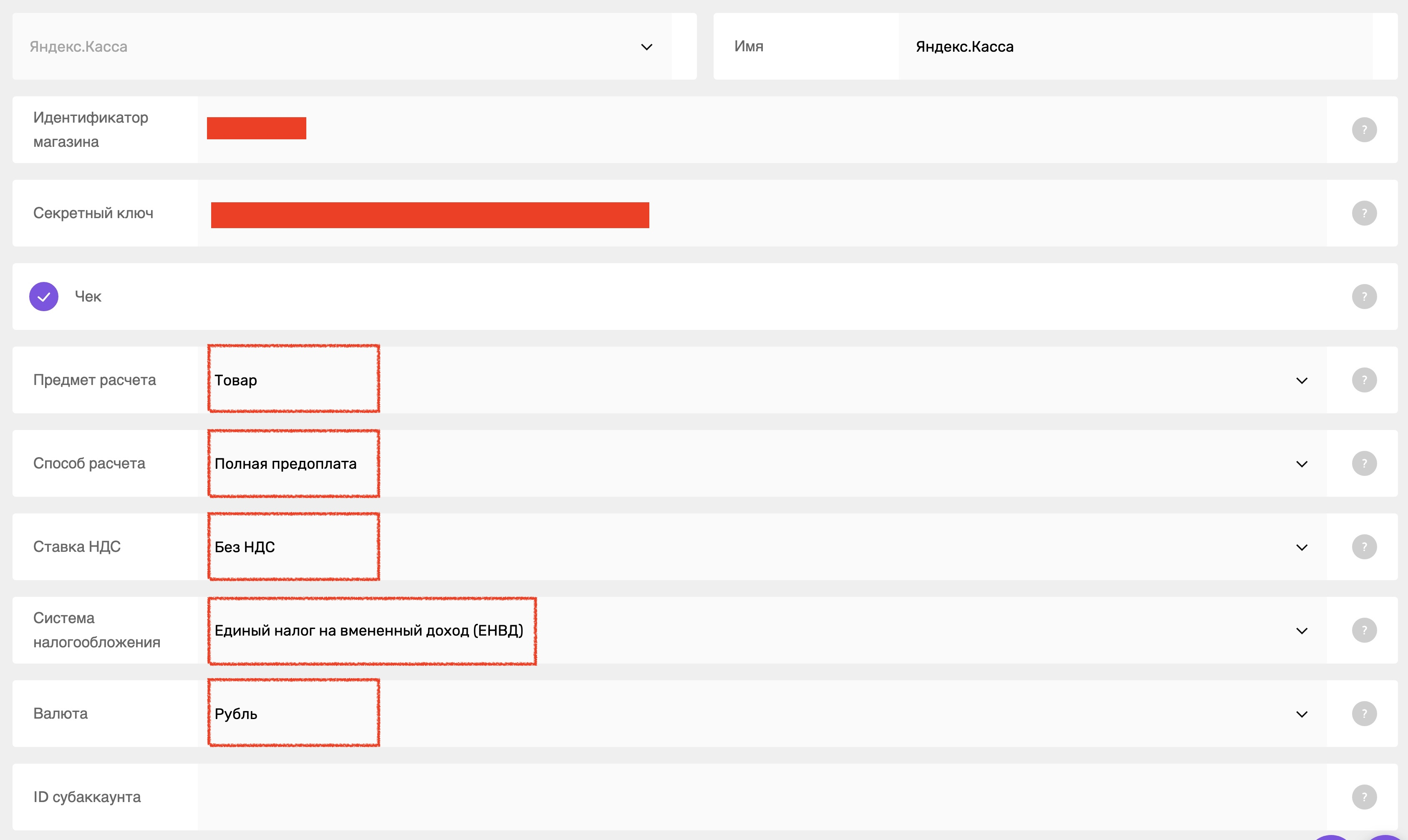This screenshot has height=840, width=1408.
Task: Expand Способ расчета dropdown chevron
Action: (1302, 464)
